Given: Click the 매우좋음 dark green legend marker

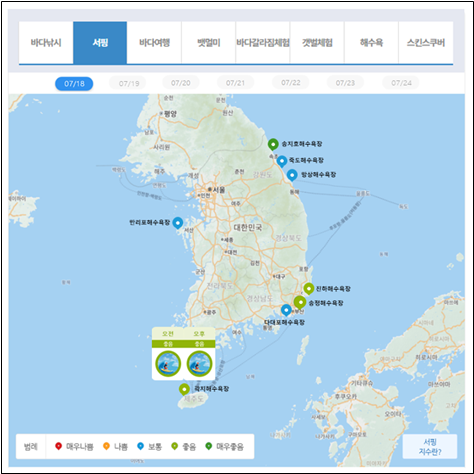Looking at the screenshot, I should click(x=209, y=446).
